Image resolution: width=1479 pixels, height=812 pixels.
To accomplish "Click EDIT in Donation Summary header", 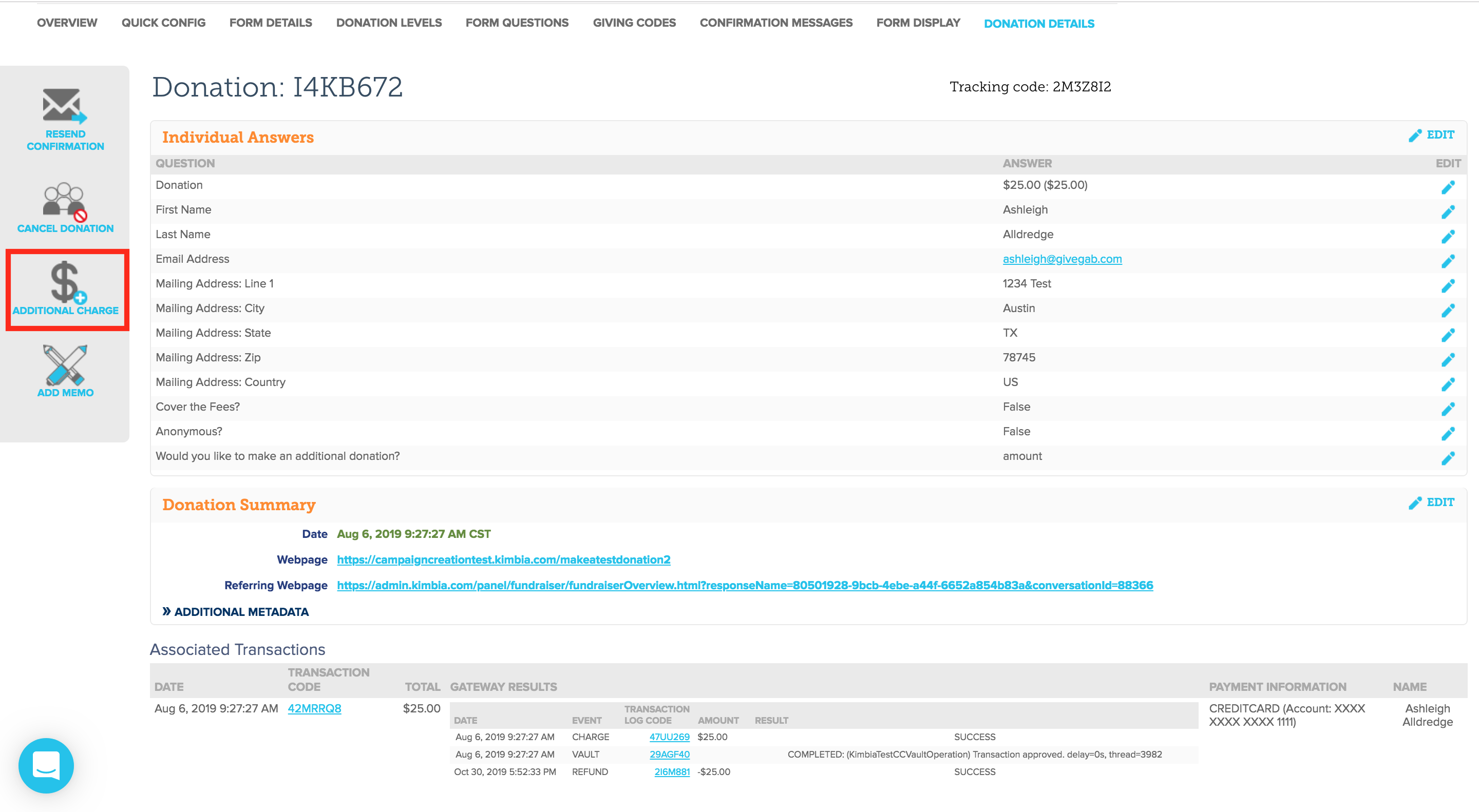I will pyautogui.click(x=1431, y=502).
